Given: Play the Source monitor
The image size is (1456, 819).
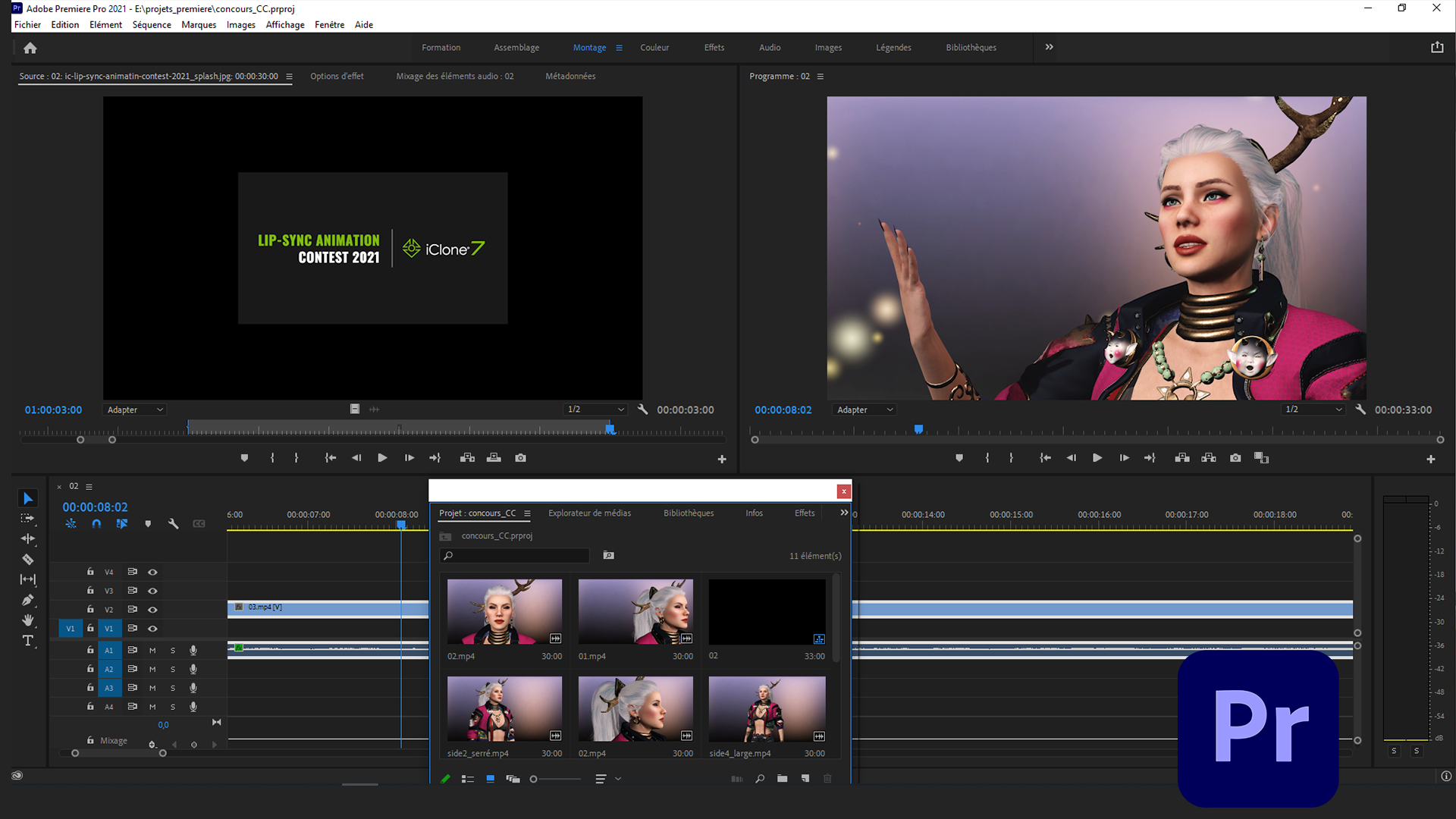Looking at the screenshot, I should tap(382, 458).
